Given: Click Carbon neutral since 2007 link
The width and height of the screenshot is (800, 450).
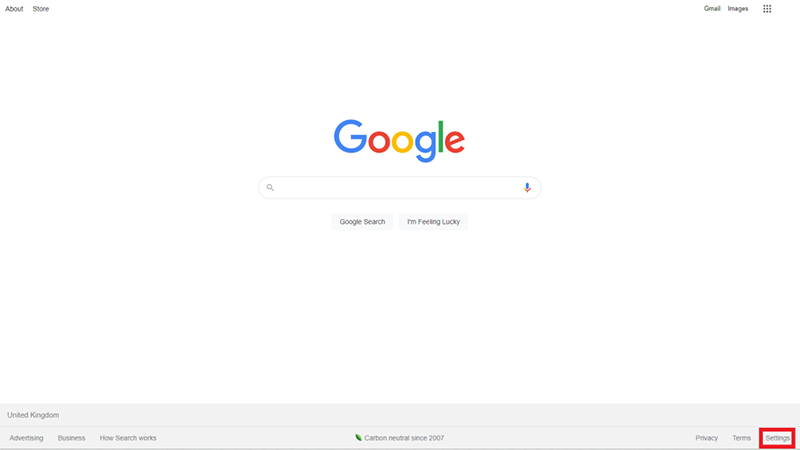Looking at the screenshot, I should point(404,438).
